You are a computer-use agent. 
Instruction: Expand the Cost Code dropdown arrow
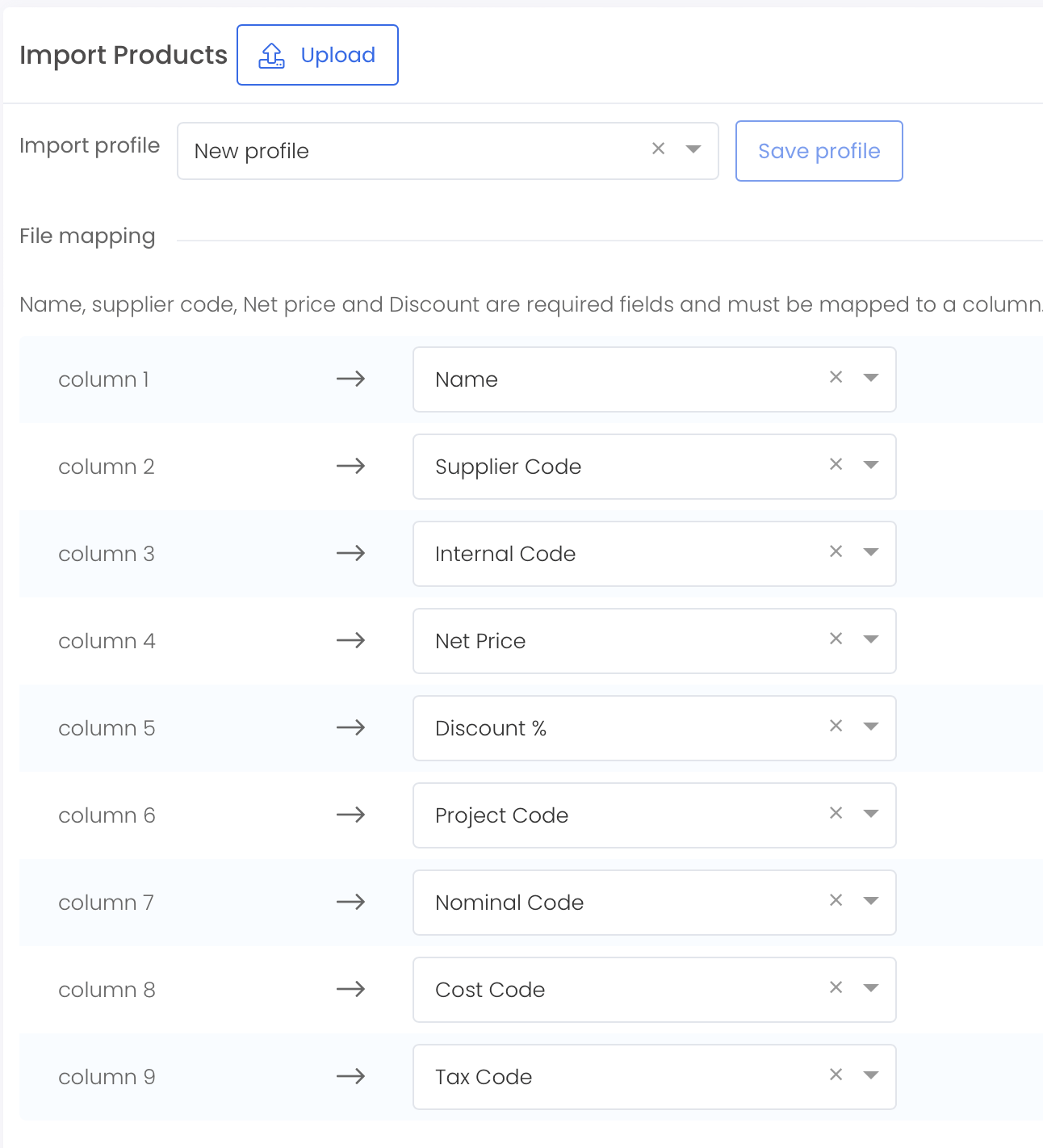pyautogui.click(x=870, y=987)
